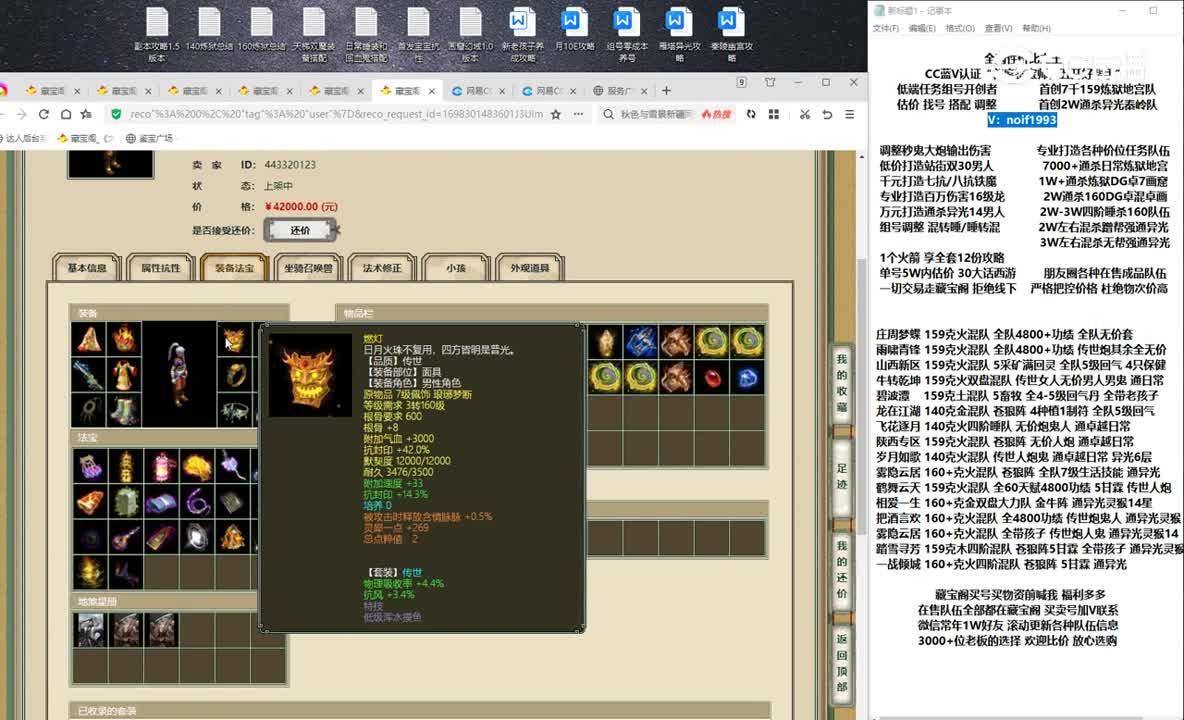Select the flaming helmet equipment icon
Image resolution: width=1184 pixels, height=720 pixels.
coord(125,340)
